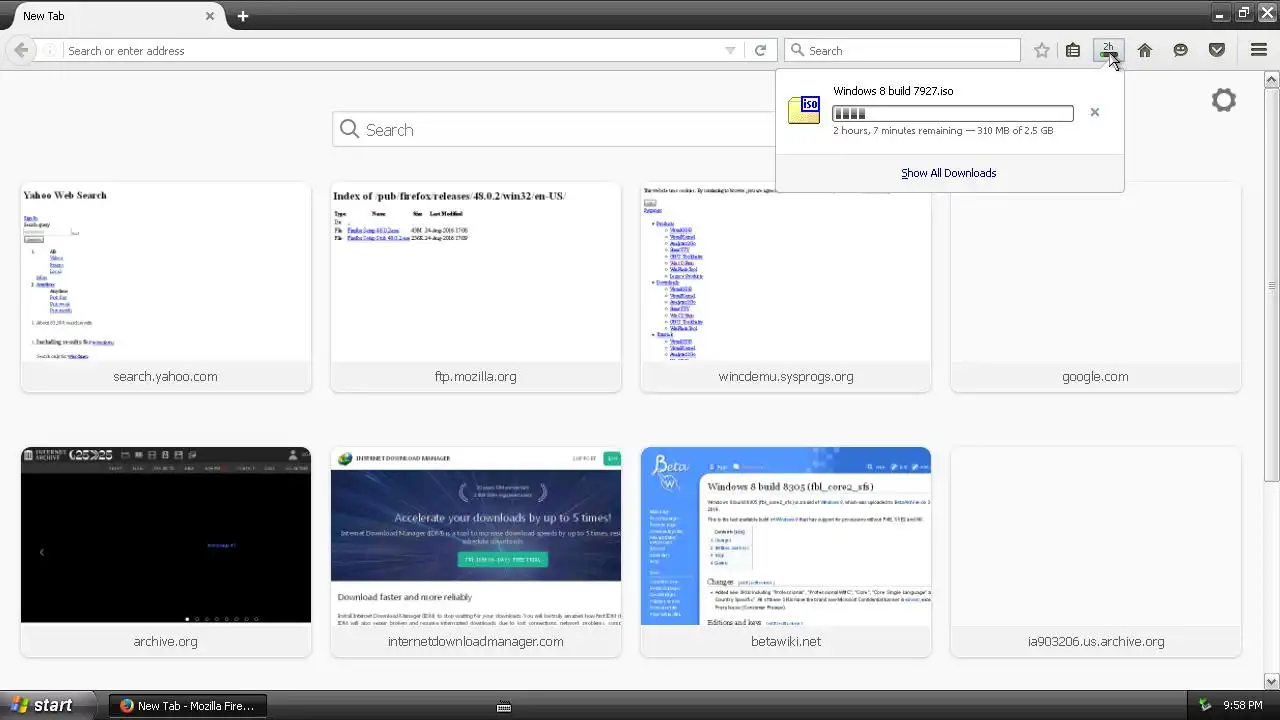Open the address bar history dropdown
1280x720 pixels.
coord(730,50)
